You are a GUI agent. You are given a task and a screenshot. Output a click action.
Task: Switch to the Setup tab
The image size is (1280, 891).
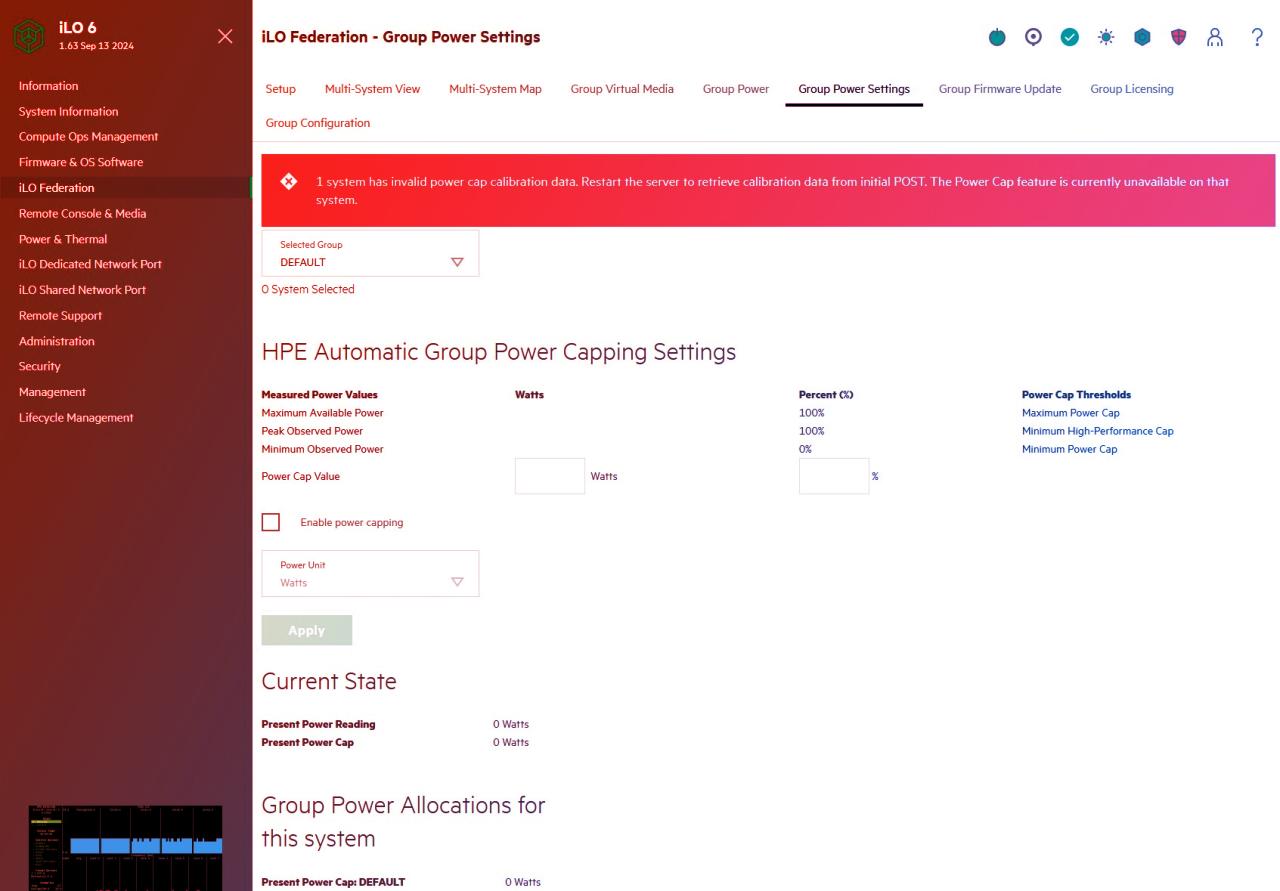pos(281,89)
